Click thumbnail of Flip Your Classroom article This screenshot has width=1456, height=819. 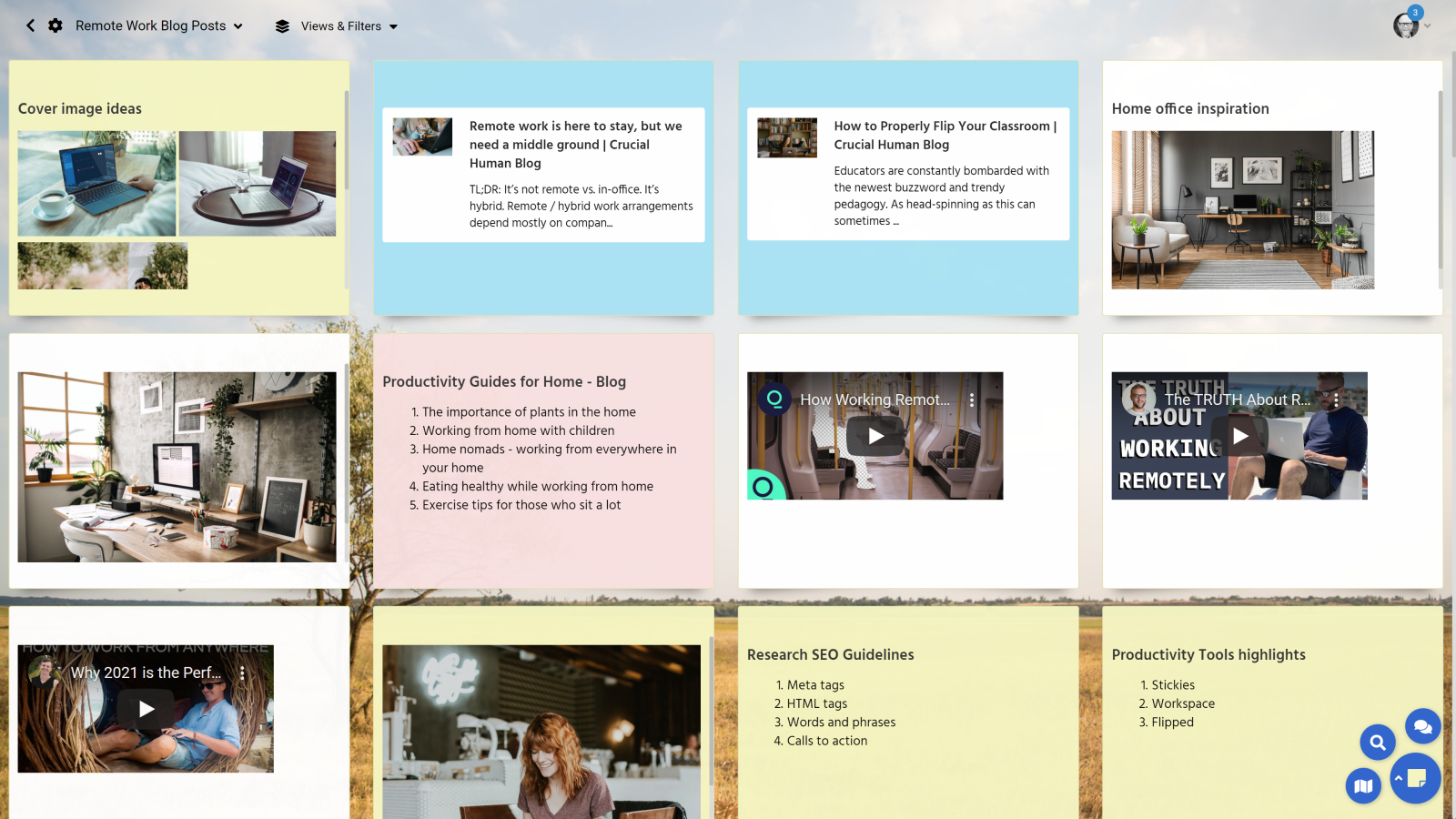[787, 137]
